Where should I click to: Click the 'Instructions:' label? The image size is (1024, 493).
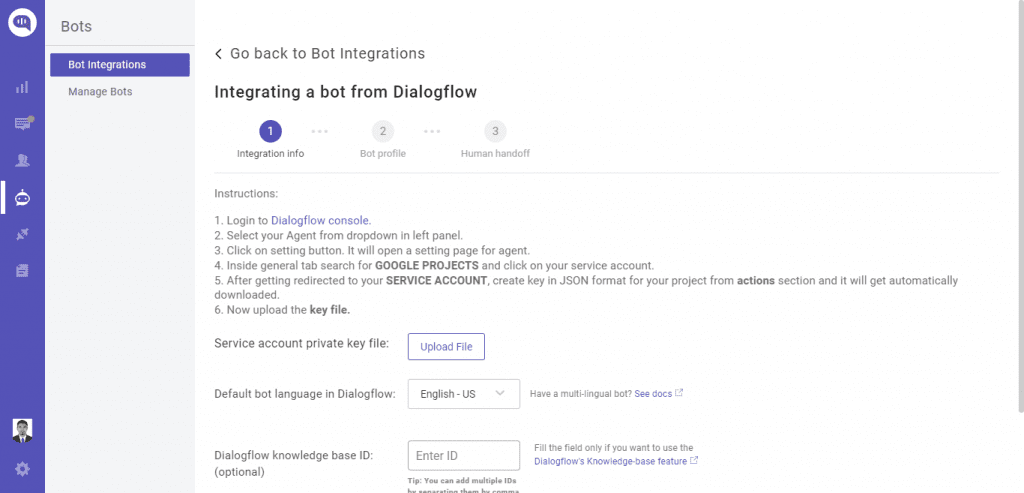click(246, 193)
